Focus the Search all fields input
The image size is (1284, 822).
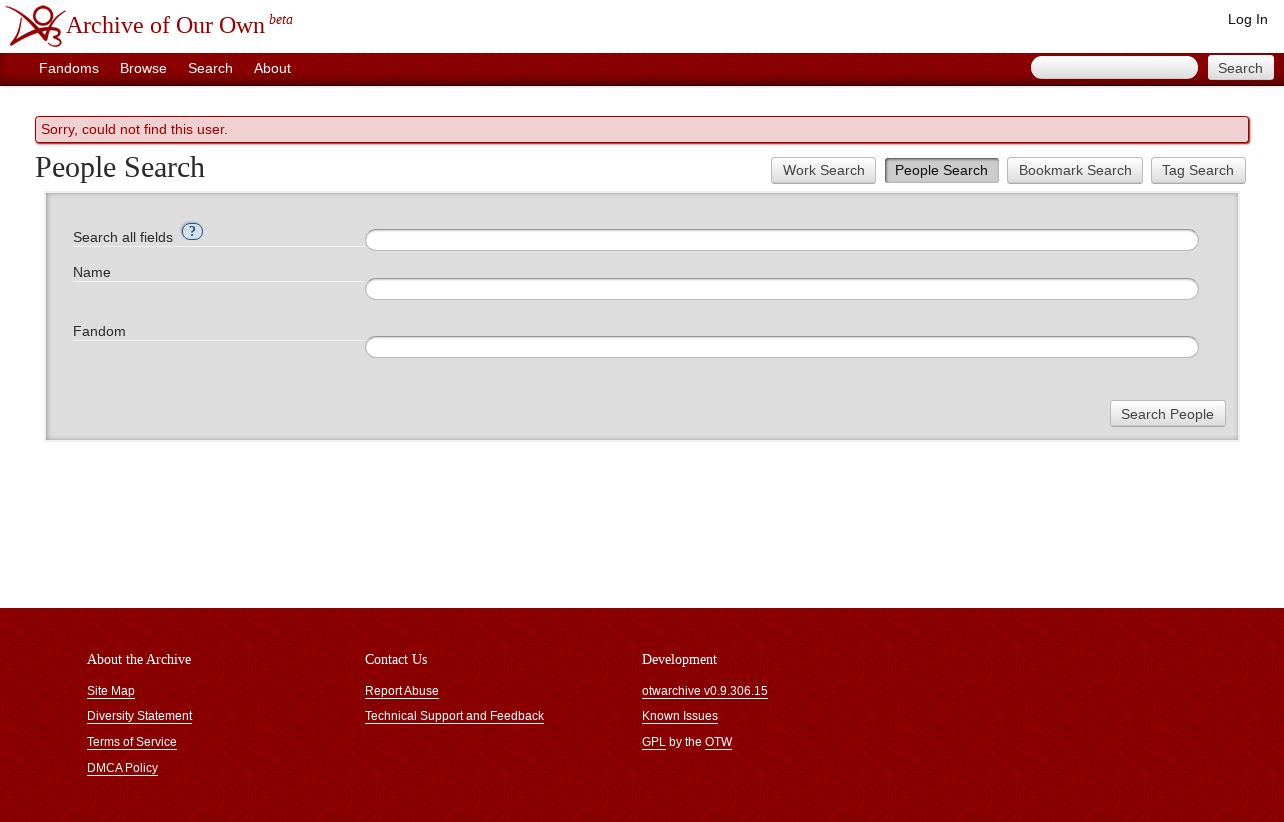click(x=781, y=240)
